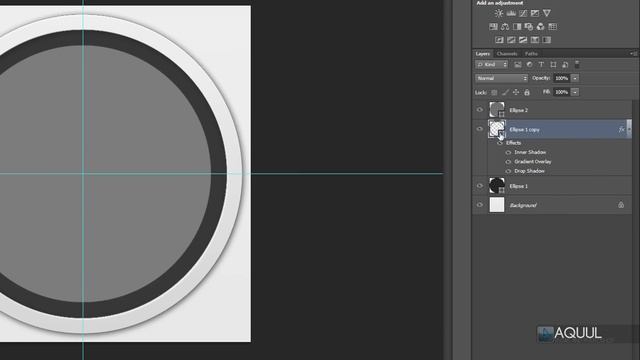
Task: Click the Opacity 100% field
Action: click(x=562, y=78)
